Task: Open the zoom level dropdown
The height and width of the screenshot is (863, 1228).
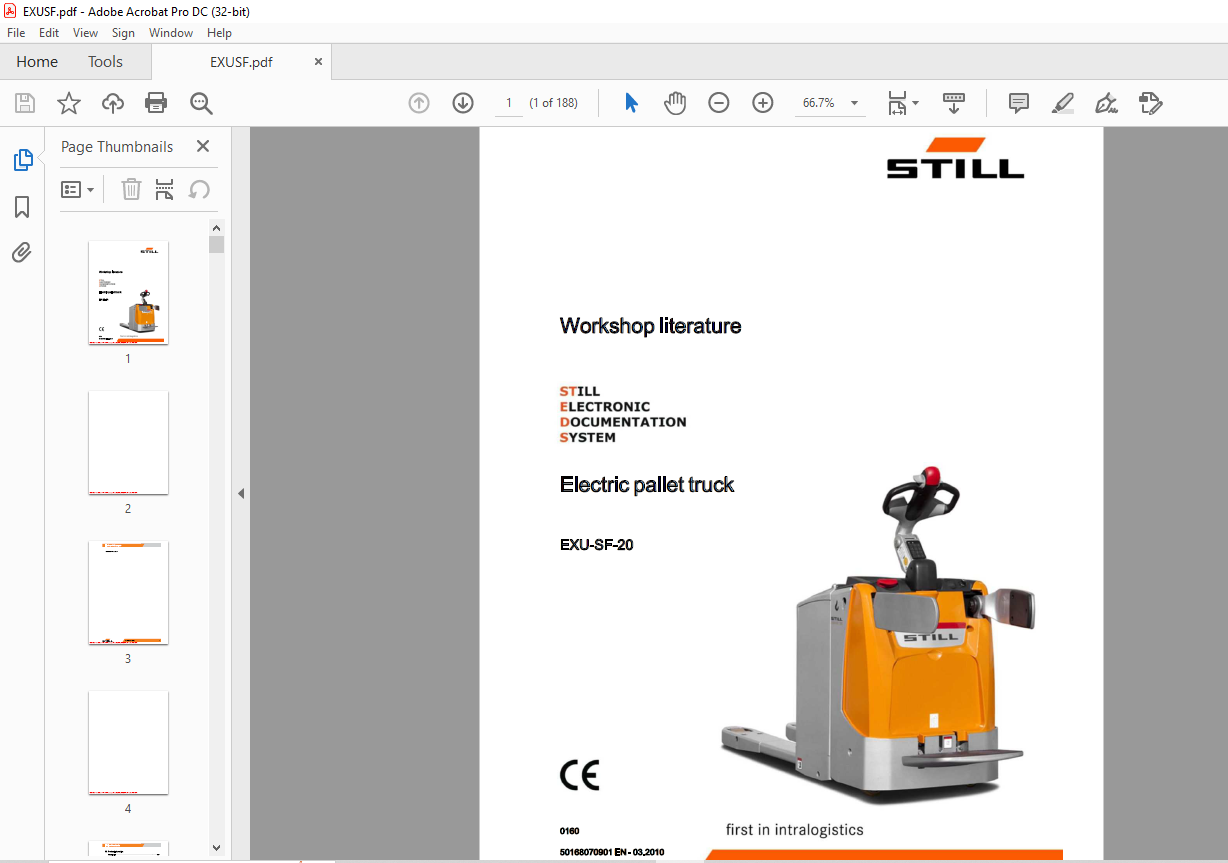Action: pyautogui.click(x=855, y=103)
